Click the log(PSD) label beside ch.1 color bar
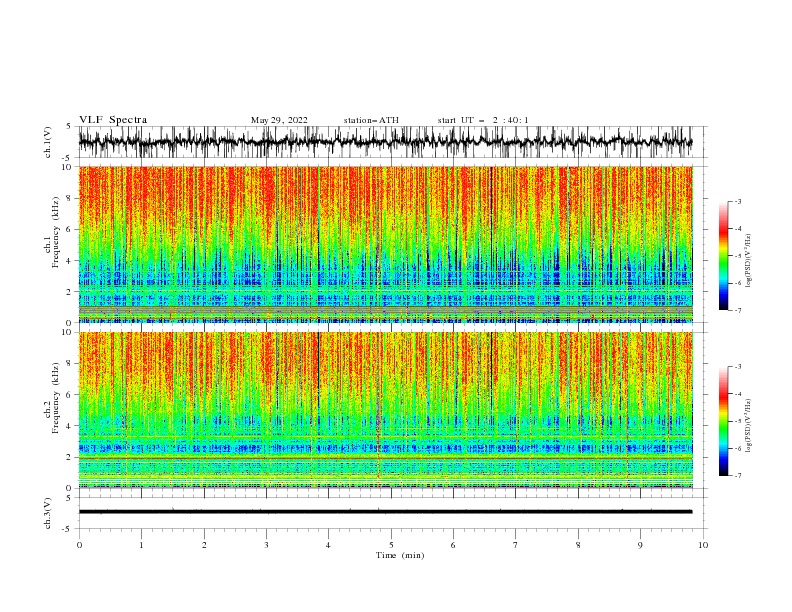The image size is (792, 612). [x=749, y=261]
